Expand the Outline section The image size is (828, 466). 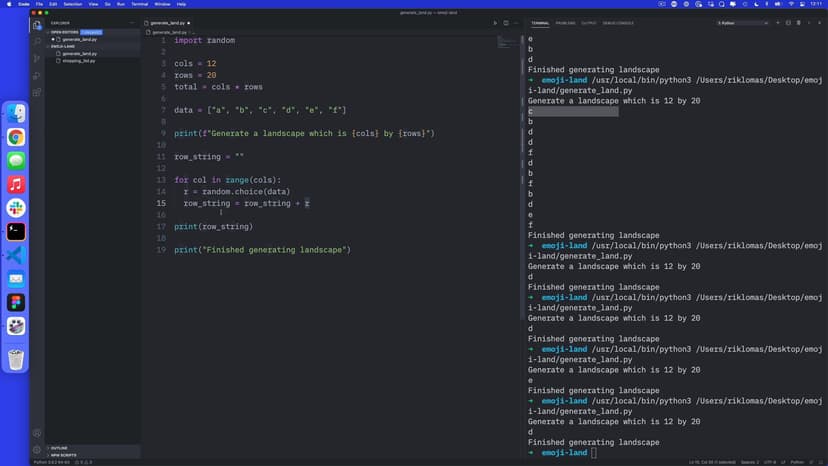click(x=58, y=447)
